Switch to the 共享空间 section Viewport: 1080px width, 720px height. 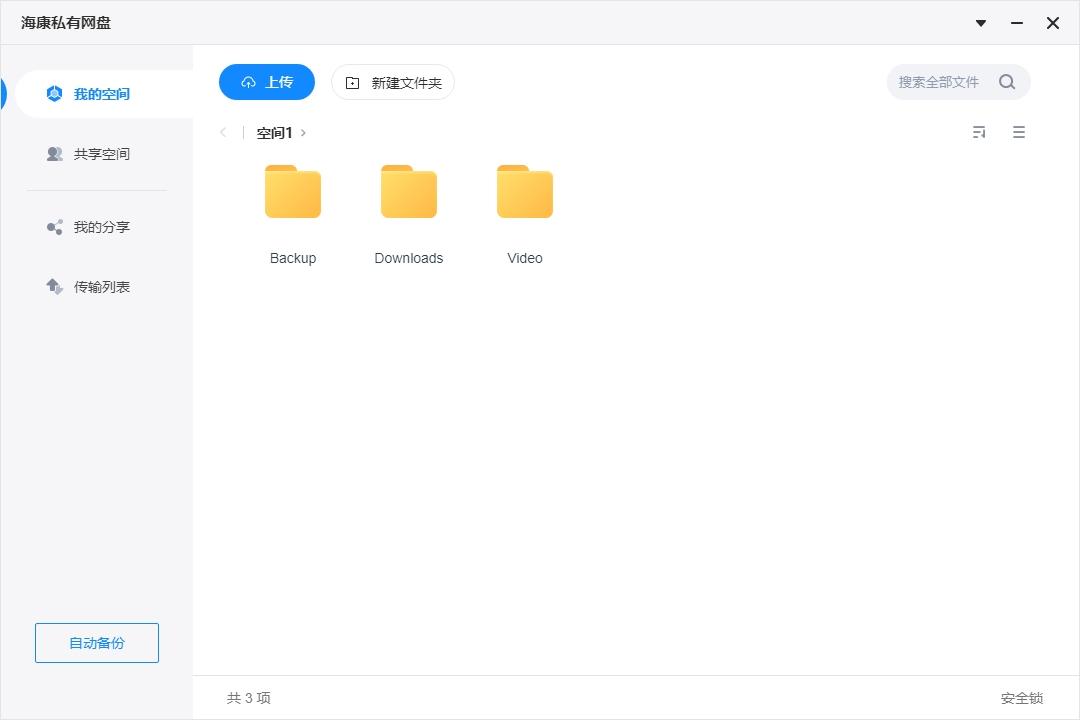[x=102, y=153]
